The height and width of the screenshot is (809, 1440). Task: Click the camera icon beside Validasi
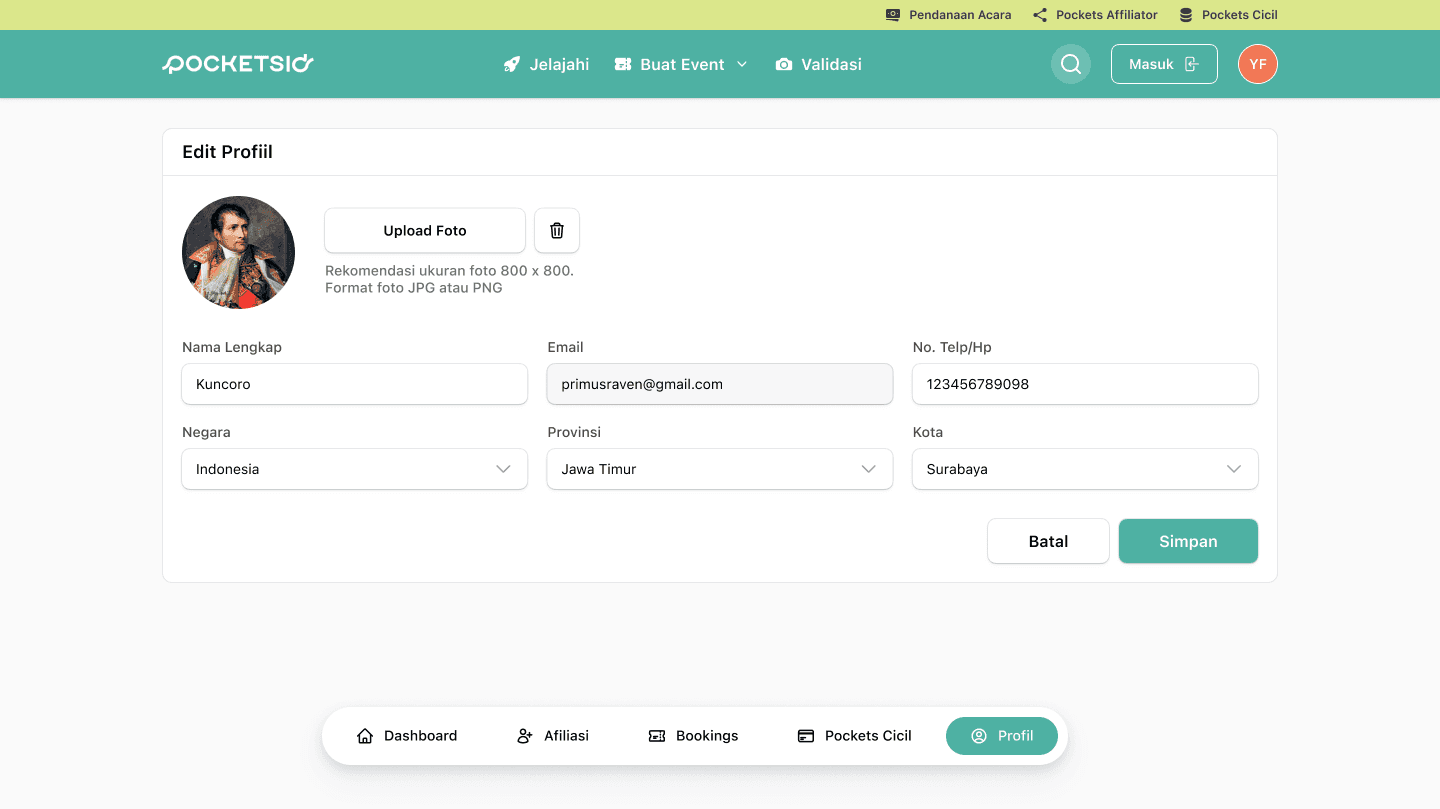click(x=784, y=64)
